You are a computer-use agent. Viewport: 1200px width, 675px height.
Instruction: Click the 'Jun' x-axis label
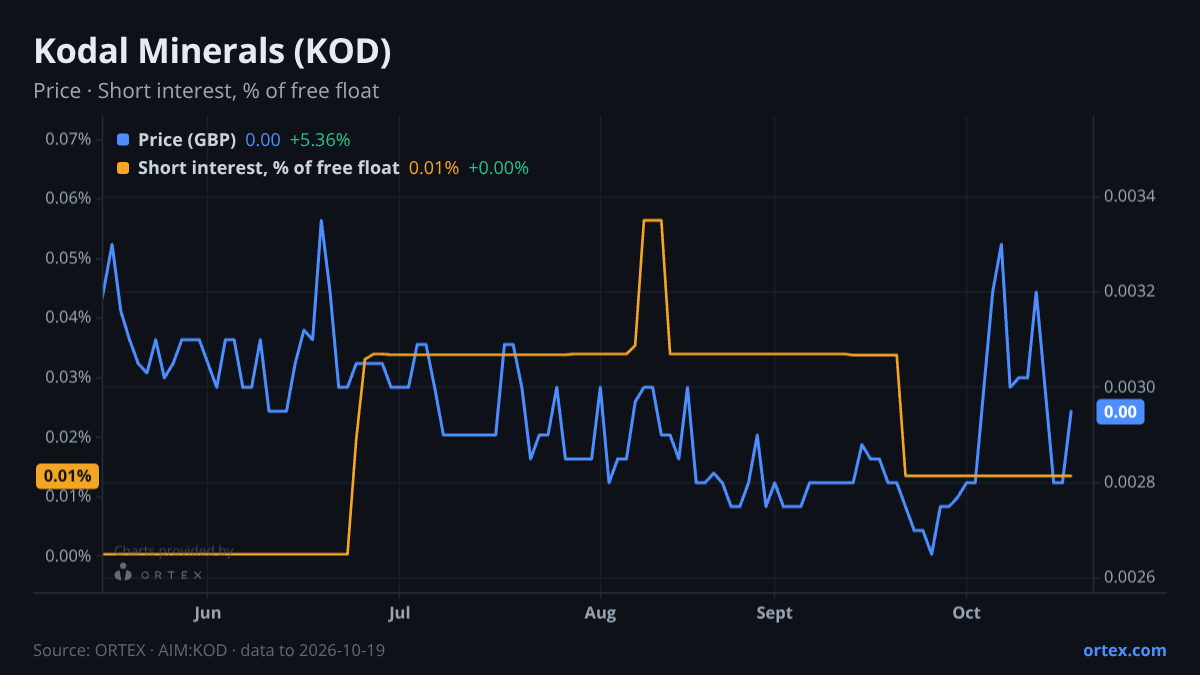207,613
